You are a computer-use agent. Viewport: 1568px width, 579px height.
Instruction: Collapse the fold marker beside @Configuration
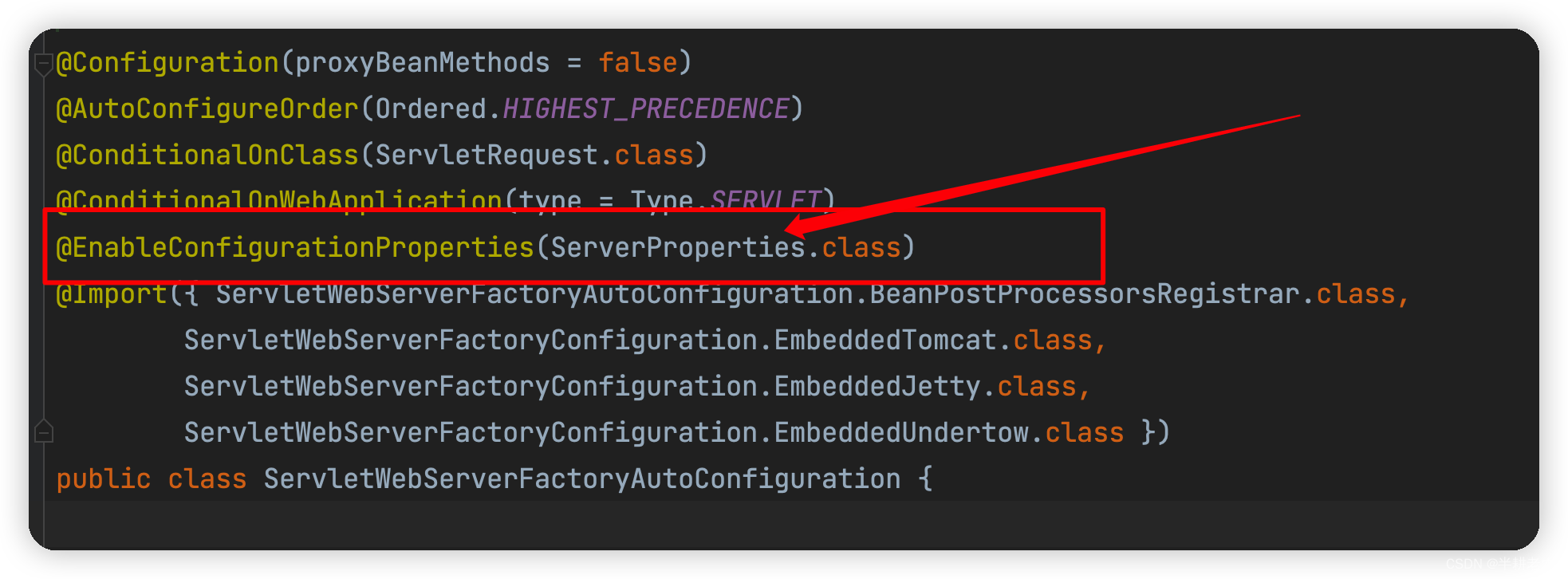[x=44, y=64]
